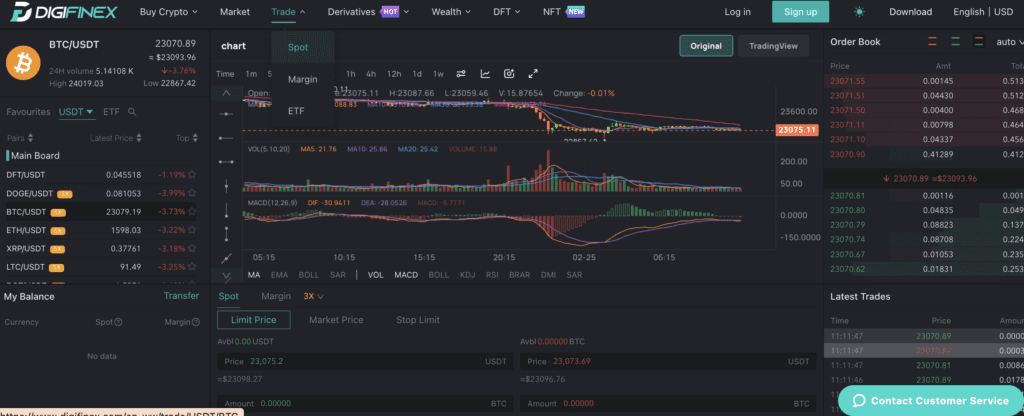Open the Buy Crypto dropdown menu
The height and width of the screenshot is (416, 1024).
[169, 12]
